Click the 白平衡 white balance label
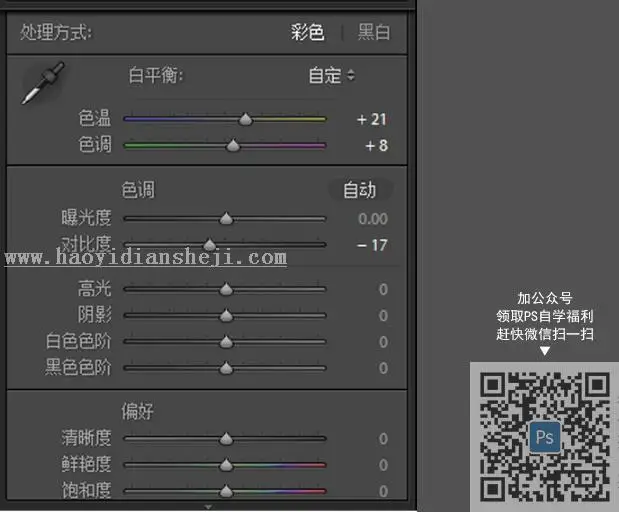The width and height of the screenshot is (619, 512). [x=156, y=75]
